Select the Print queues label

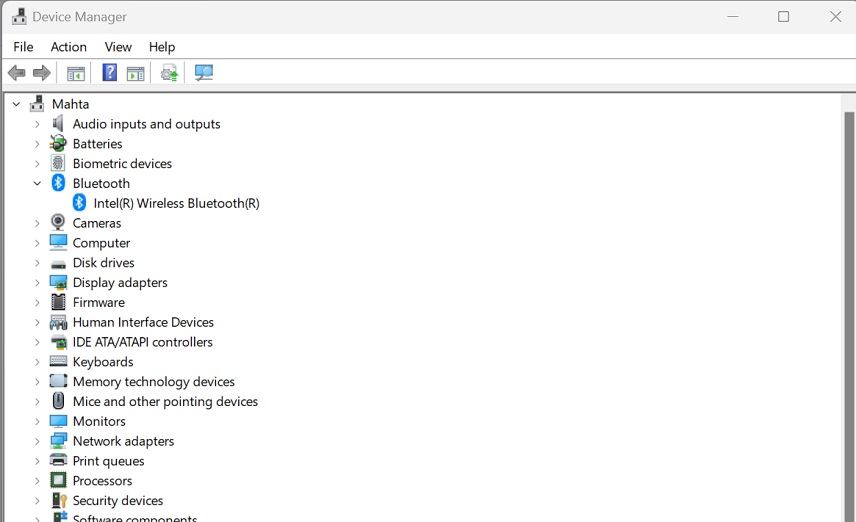pyautogui.click(x=108, y=461)
